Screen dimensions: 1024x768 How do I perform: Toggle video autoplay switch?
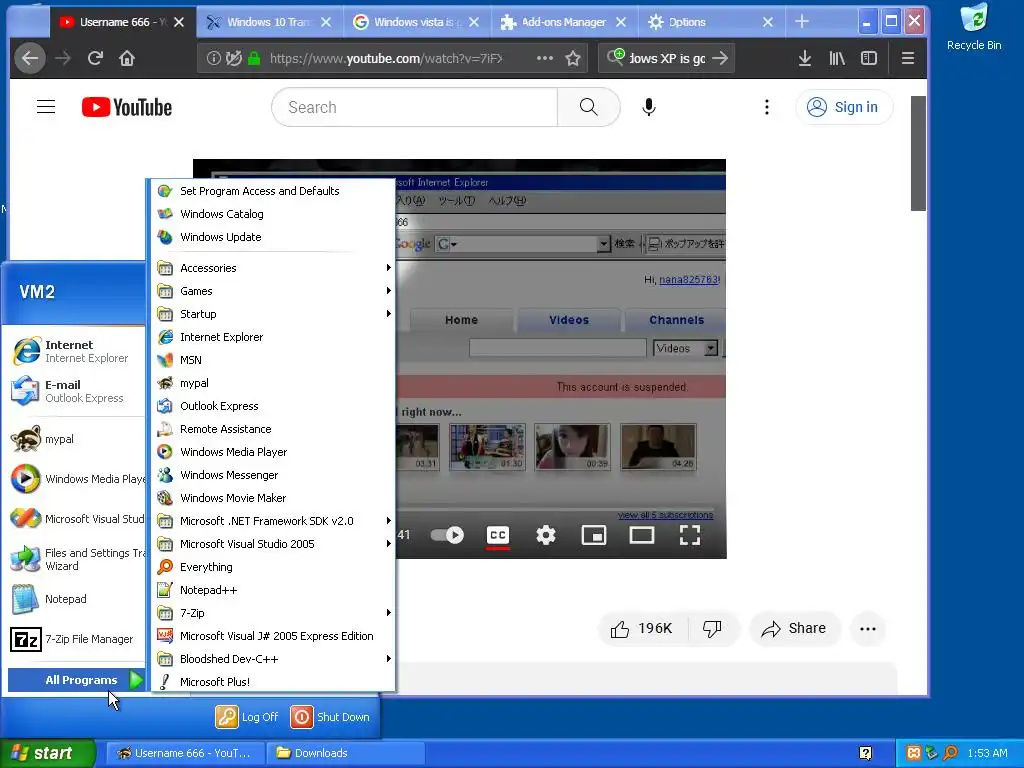pyautogui.click(x=447, y=536)
